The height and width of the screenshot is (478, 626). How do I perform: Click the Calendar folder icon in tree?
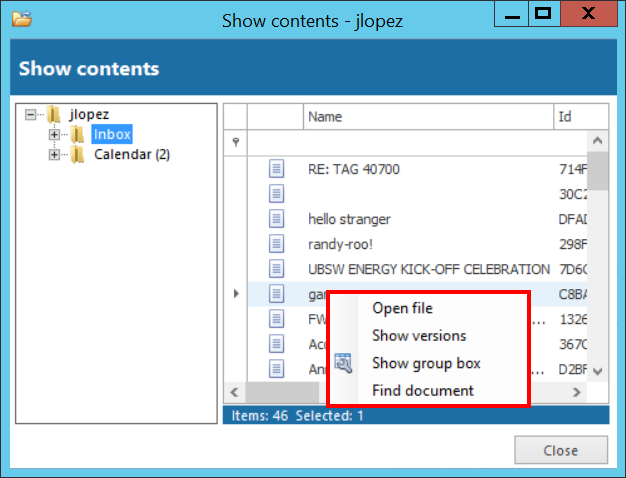(x=77, y=155)
